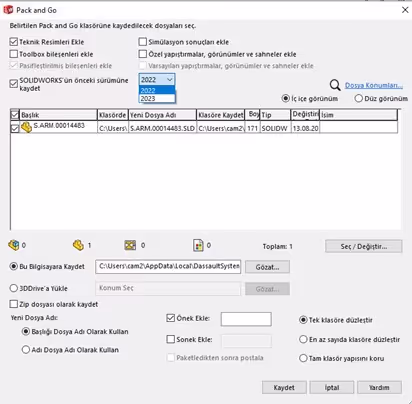Screen dimensions: 412x404
Task: Click the Tip column header
Action: 275,115
